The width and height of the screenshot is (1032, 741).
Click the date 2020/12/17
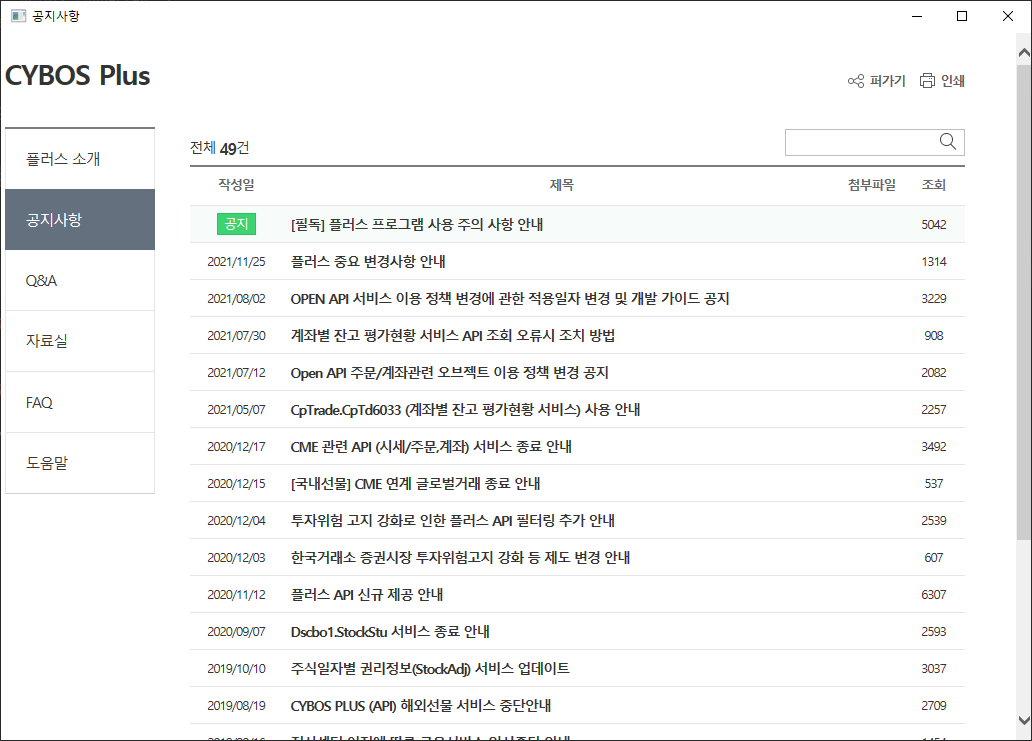click(236, 447)
